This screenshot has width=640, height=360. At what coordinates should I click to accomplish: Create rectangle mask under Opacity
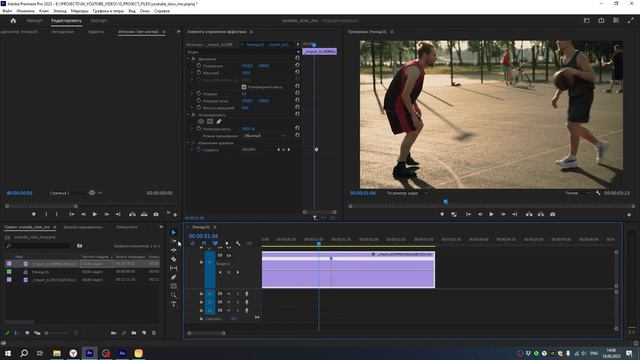click(210, 121)
